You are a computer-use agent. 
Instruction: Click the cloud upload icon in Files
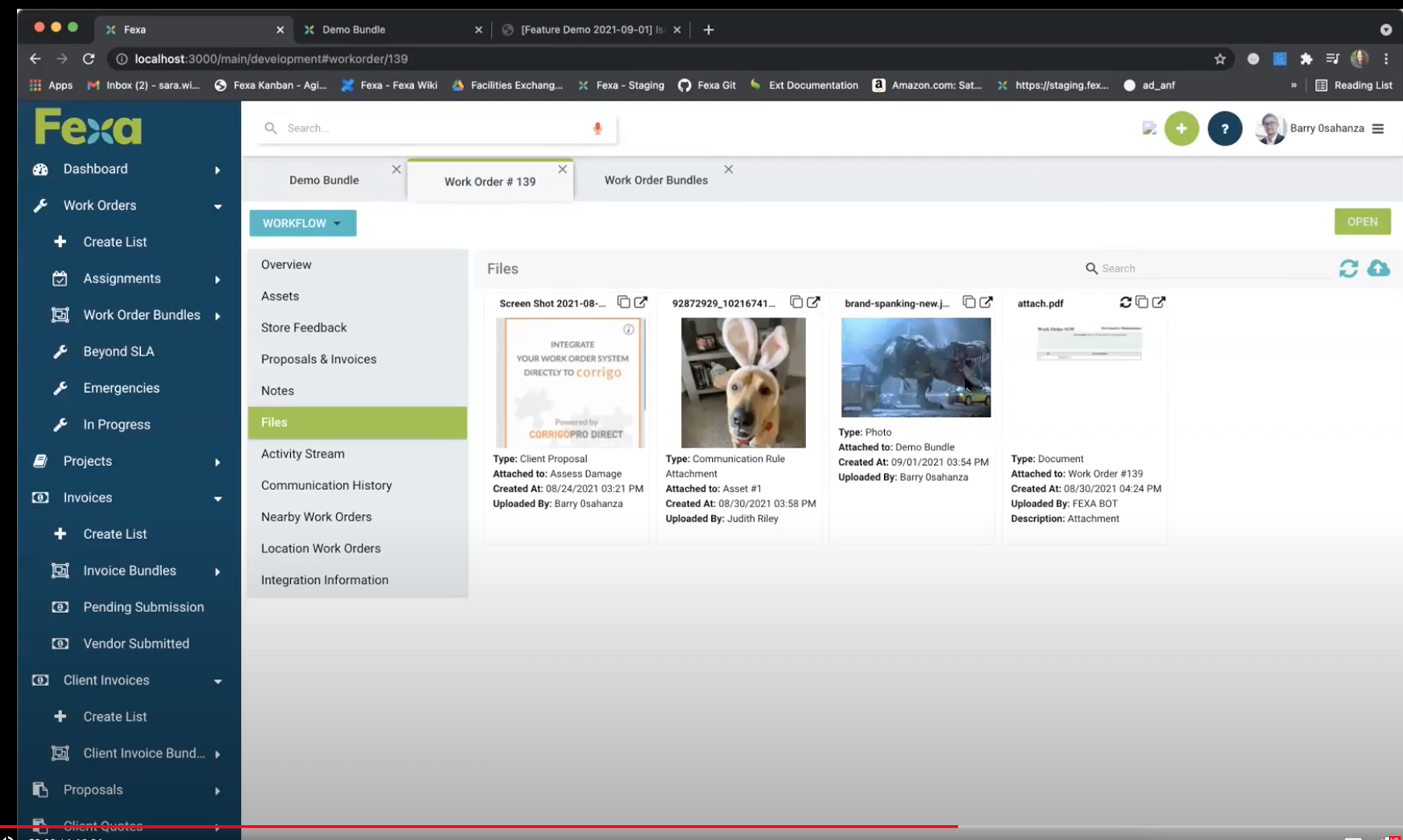[1378, 268]
